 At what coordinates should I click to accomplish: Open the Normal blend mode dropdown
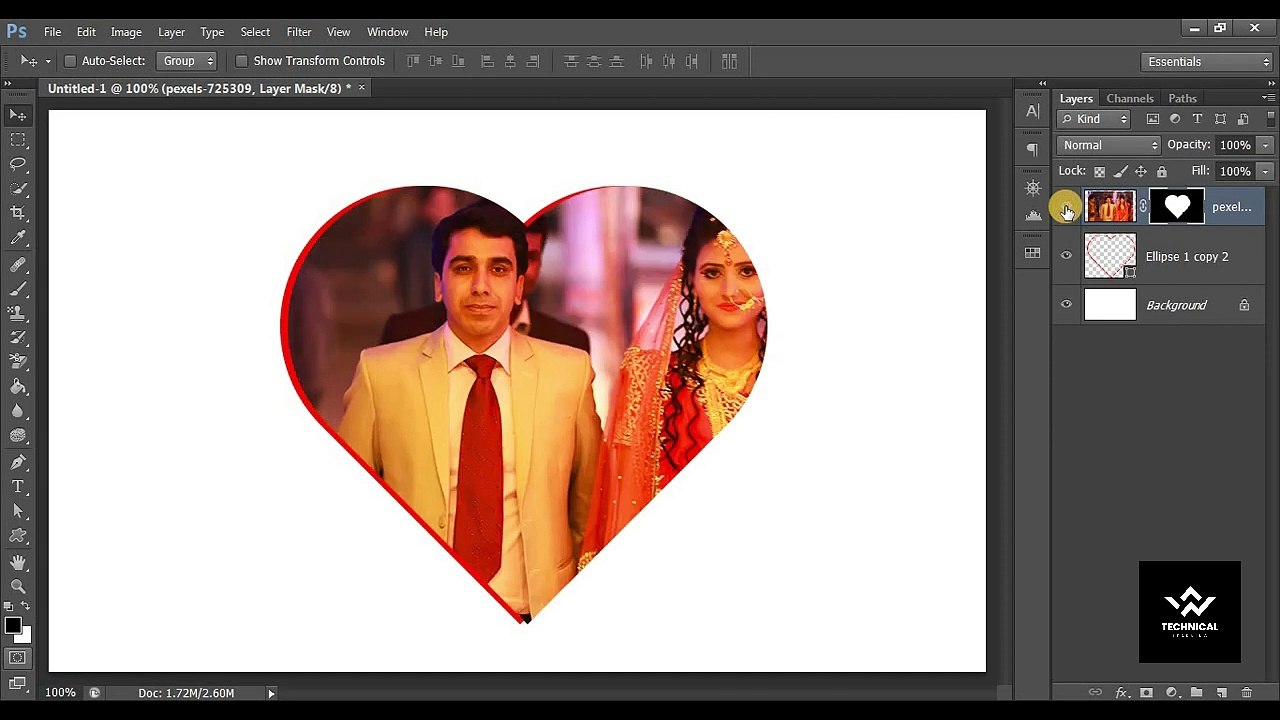pos(1109,145)
